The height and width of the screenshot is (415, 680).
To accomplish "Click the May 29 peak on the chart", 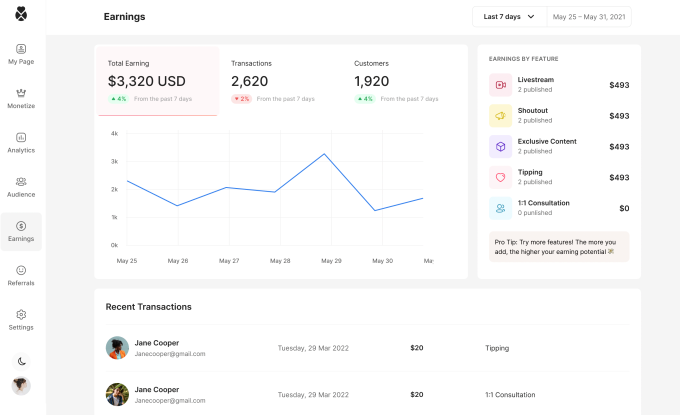I will point(325,154).
